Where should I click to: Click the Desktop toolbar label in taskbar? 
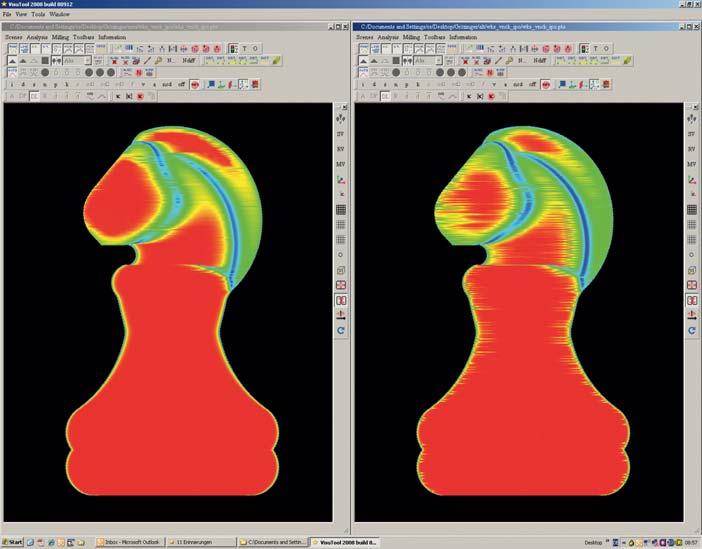coord(593,543)
